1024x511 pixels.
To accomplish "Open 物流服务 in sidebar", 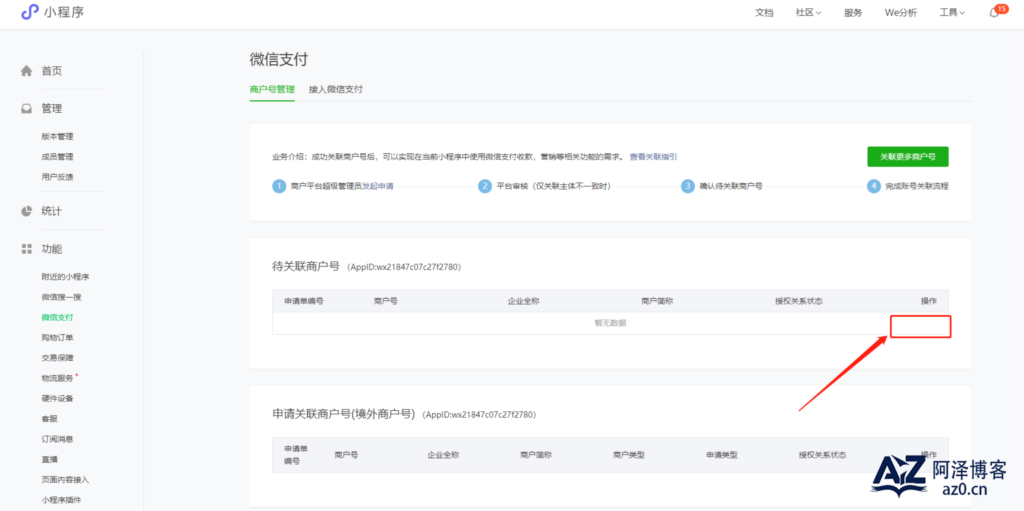I will [57, 378].
